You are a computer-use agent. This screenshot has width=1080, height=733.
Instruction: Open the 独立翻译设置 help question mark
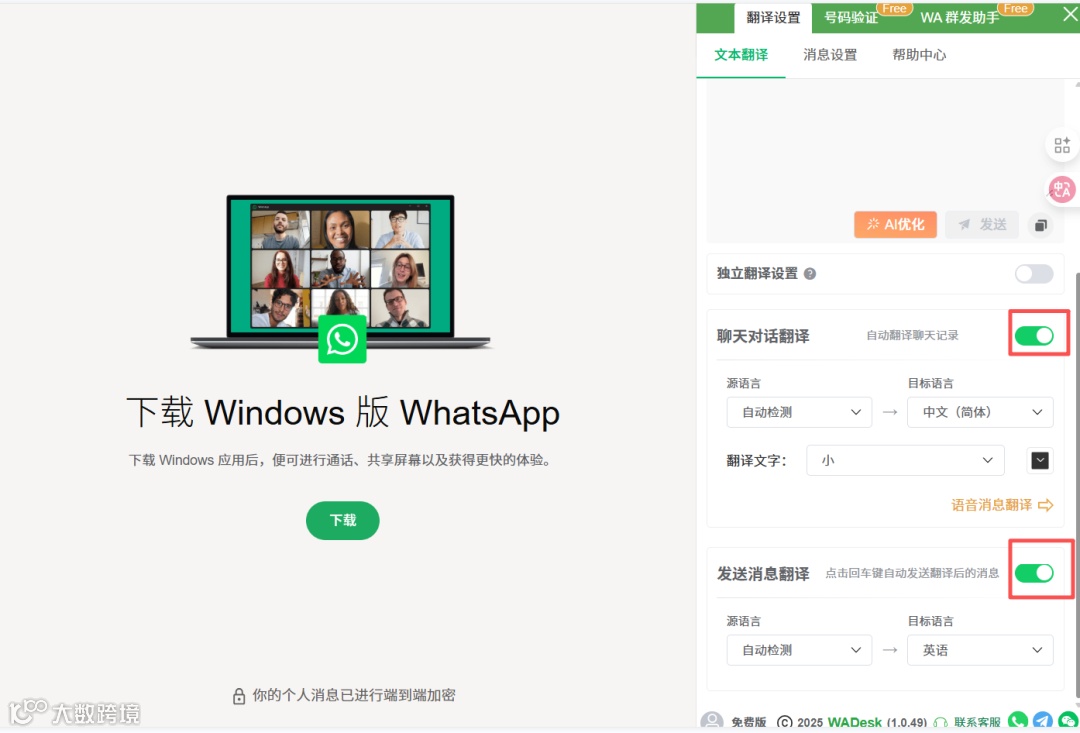click(x=810, y=274)
